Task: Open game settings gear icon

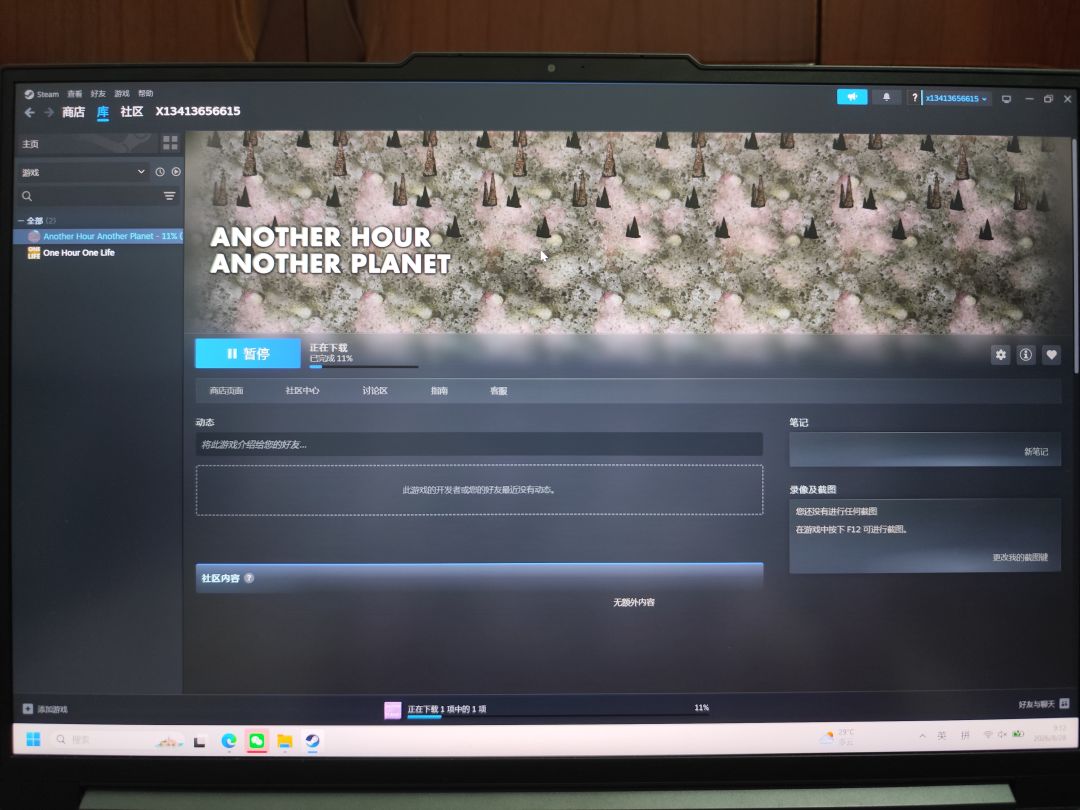Action: click(x=1000, y=355)
